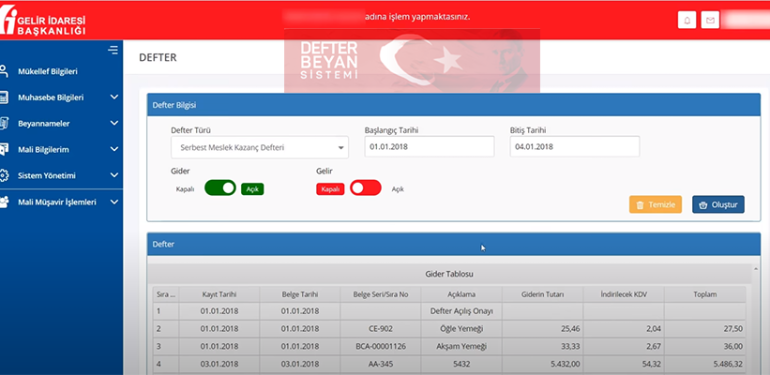
Task: Click the table's vertical scrollbar arrow
Action: (756, 269)
